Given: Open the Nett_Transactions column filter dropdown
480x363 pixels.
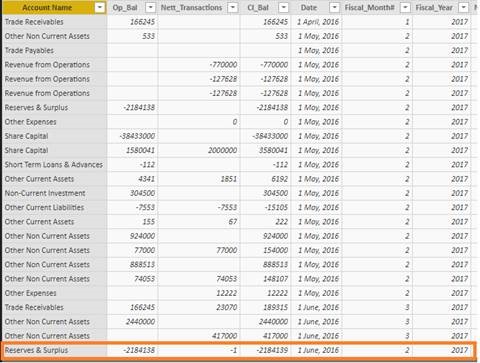Looking at the screenshot, I should (x=233, y=7).
